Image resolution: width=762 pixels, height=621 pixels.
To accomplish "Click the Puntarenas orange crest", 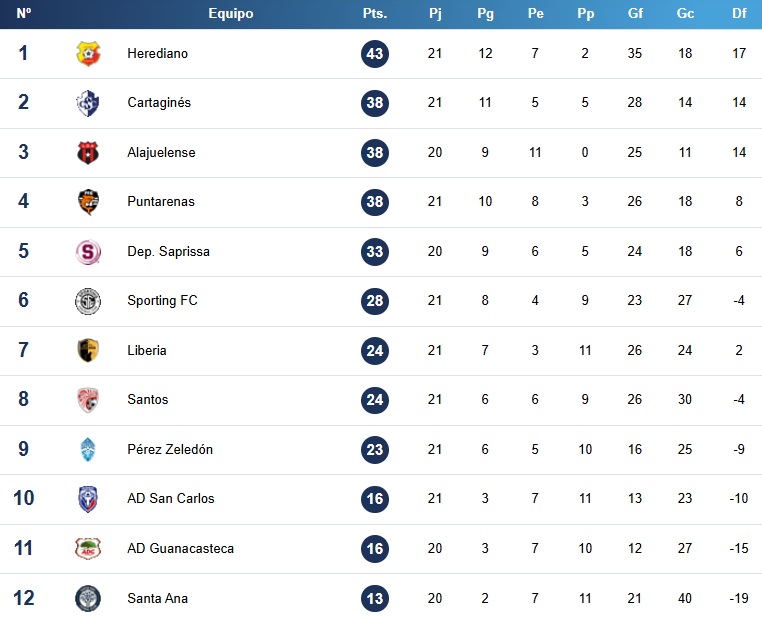I will pos(88,202).
